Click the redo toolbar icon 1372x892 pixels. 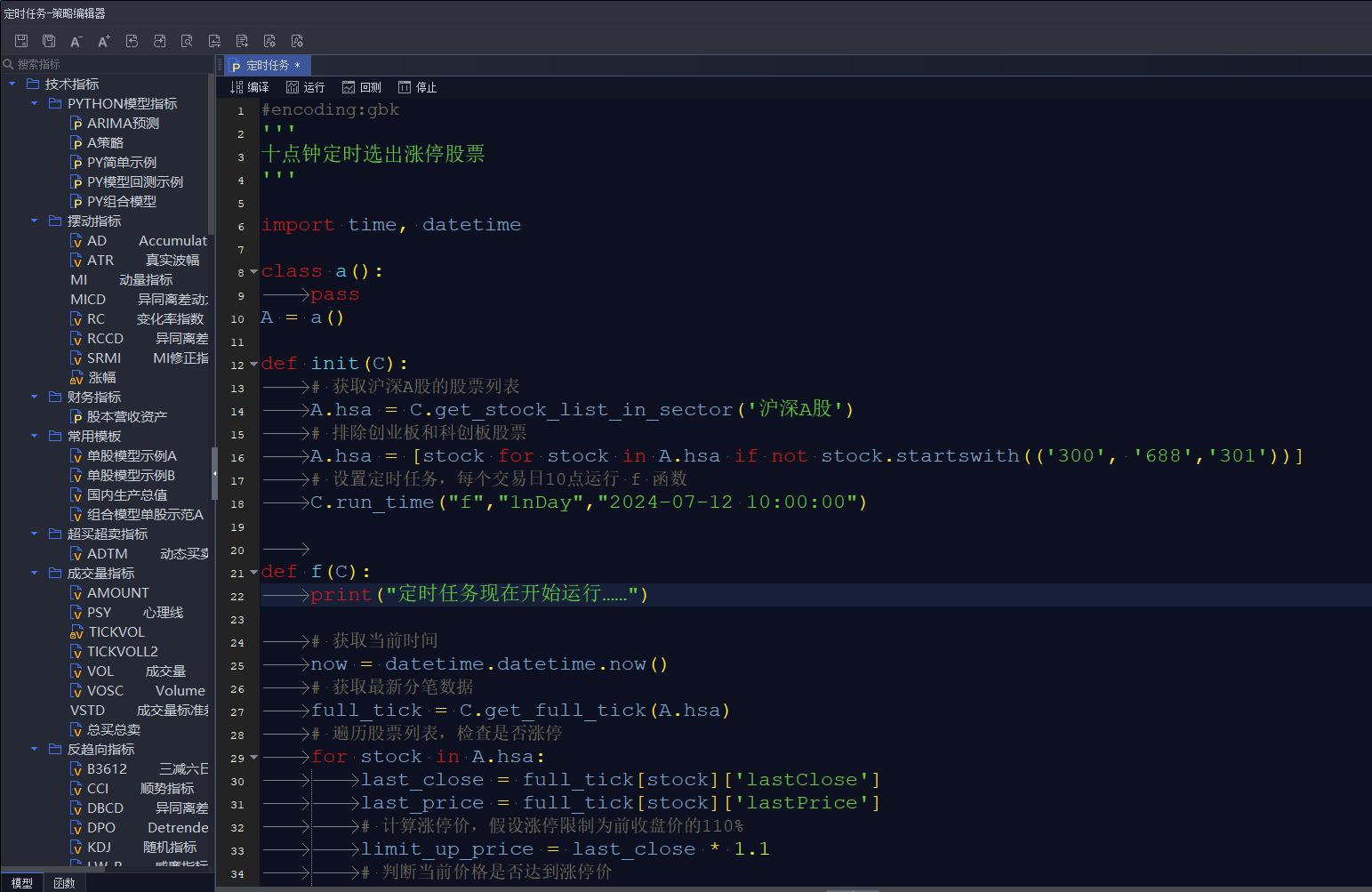tap(159, 41)
